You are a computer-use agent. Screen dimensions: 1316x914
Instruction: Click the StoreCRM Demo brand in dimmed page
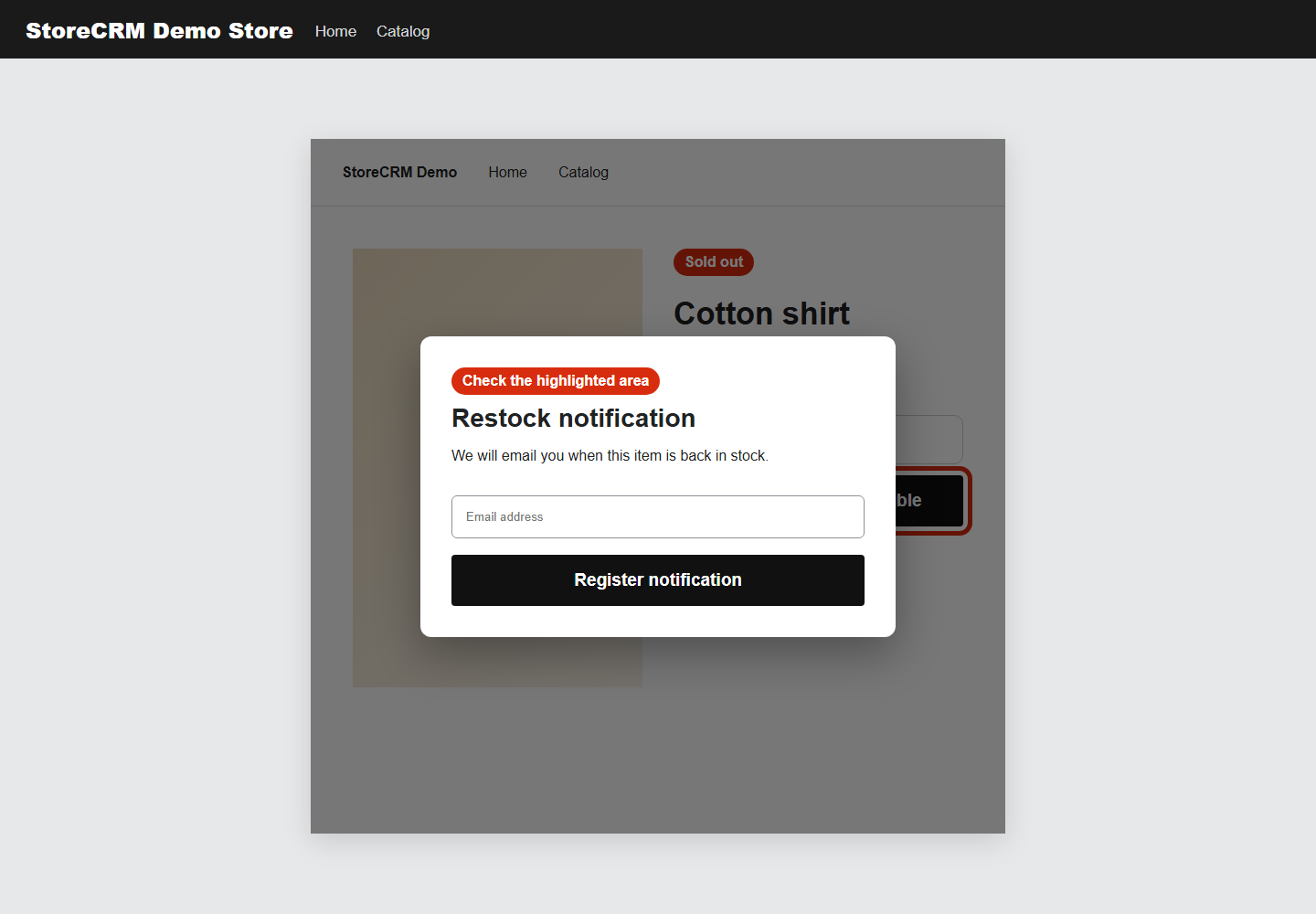(399, 172)
